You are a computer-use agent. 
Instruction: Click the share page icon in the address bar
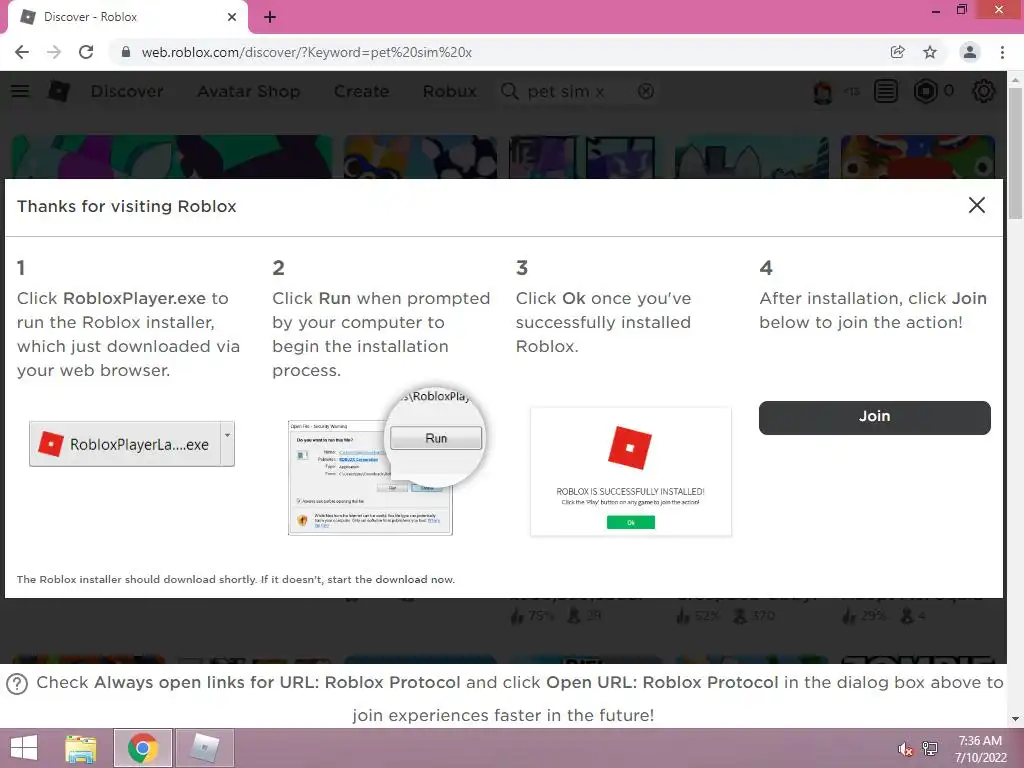click(898, 52)
